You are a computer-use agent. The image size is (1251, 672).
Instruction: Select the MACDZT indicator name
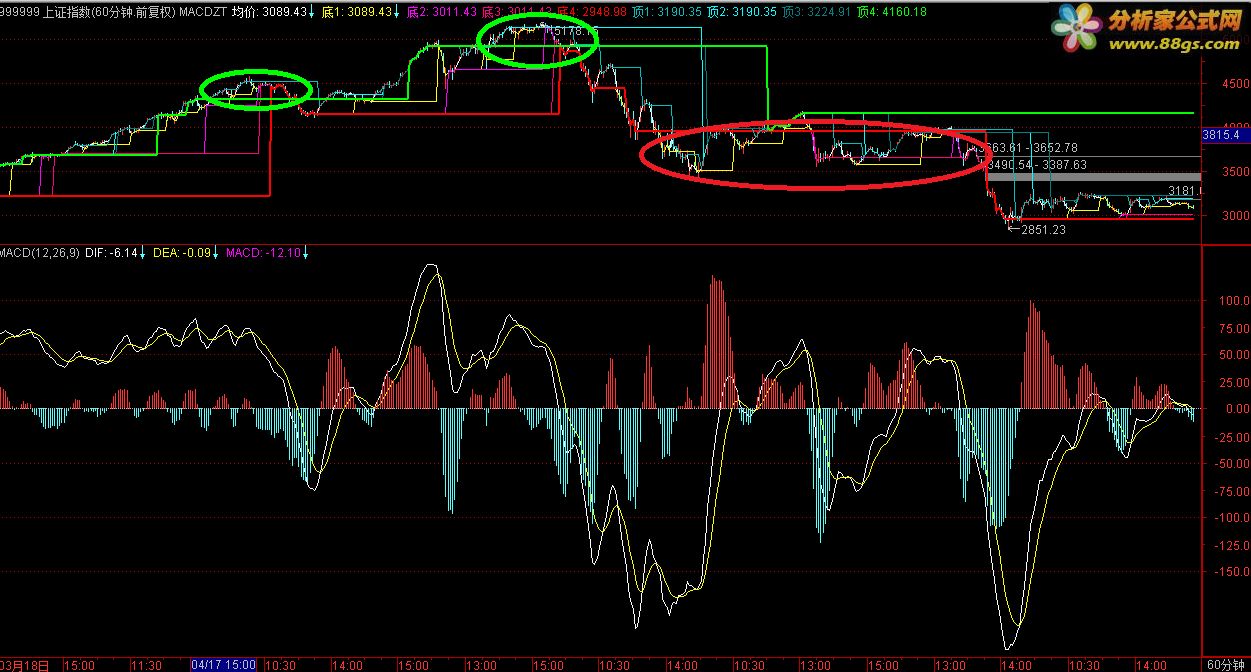pos(204,12)
